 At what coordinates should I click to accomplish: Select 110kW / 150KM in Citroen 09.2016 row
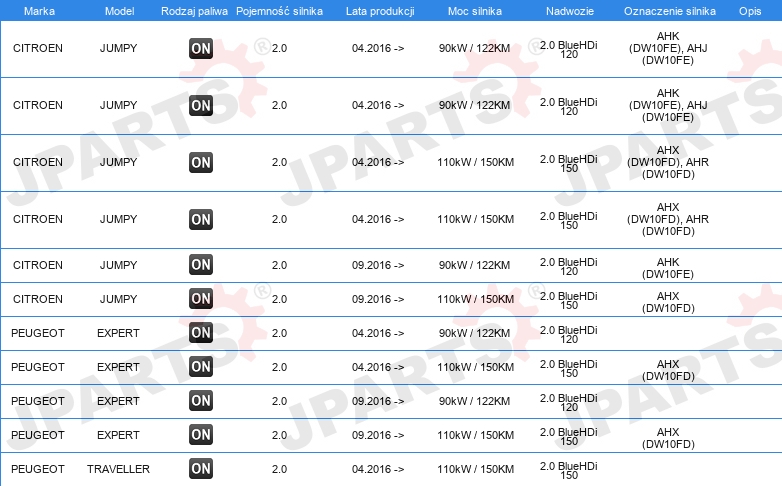(475, 299)
